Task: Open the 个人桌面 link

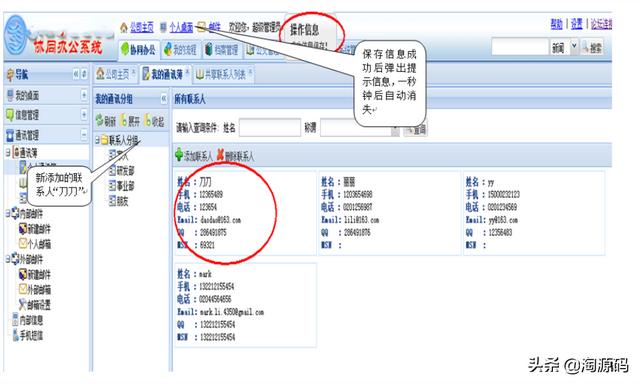Action: tap(181, 27)
